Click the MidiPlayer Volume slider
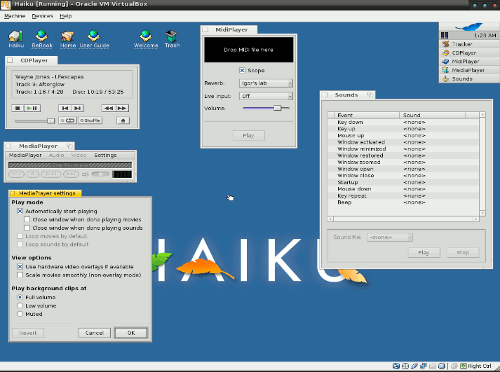Viewport: 500px width, 372px height. 266,108
